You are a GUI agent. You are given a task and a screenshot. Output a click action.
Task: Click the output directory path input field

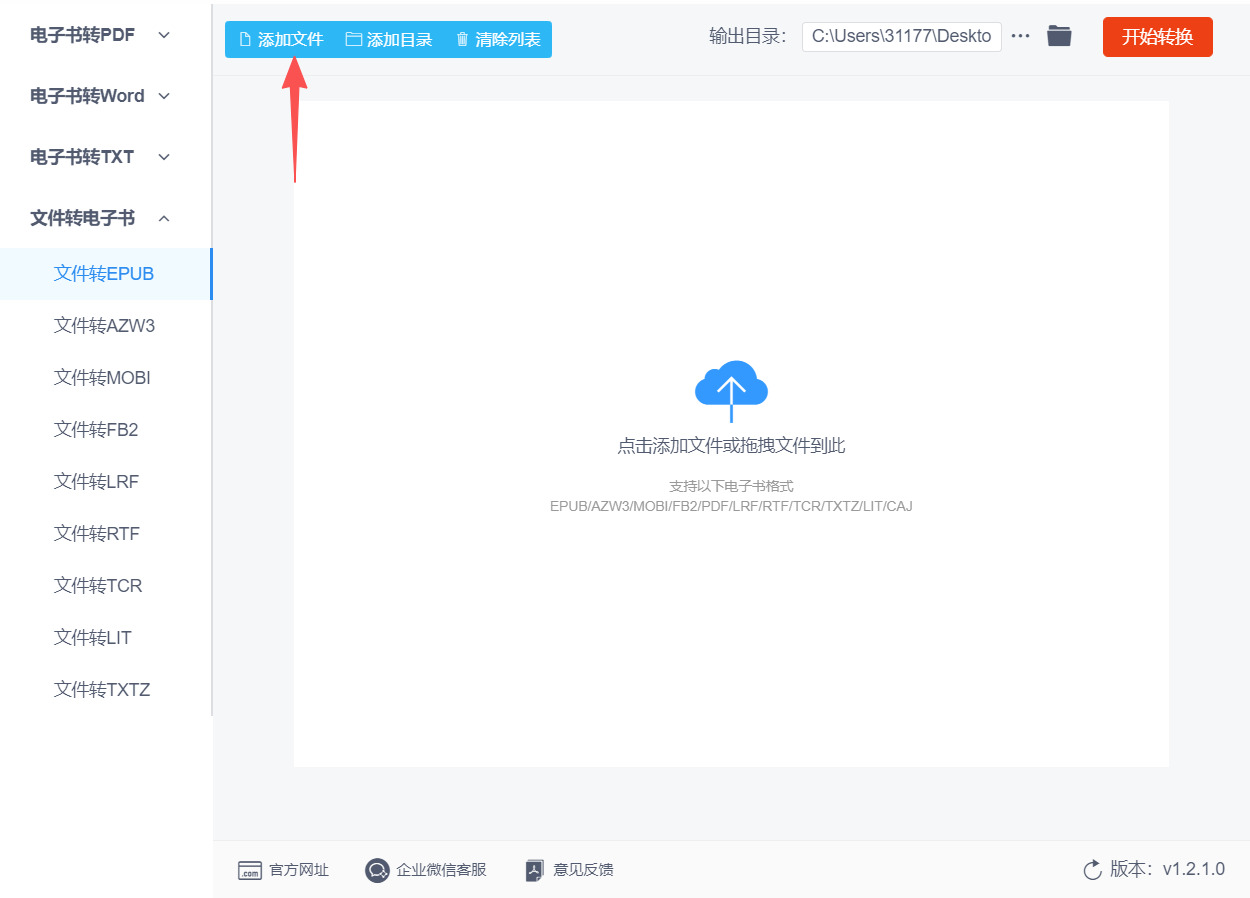(901, 36)
